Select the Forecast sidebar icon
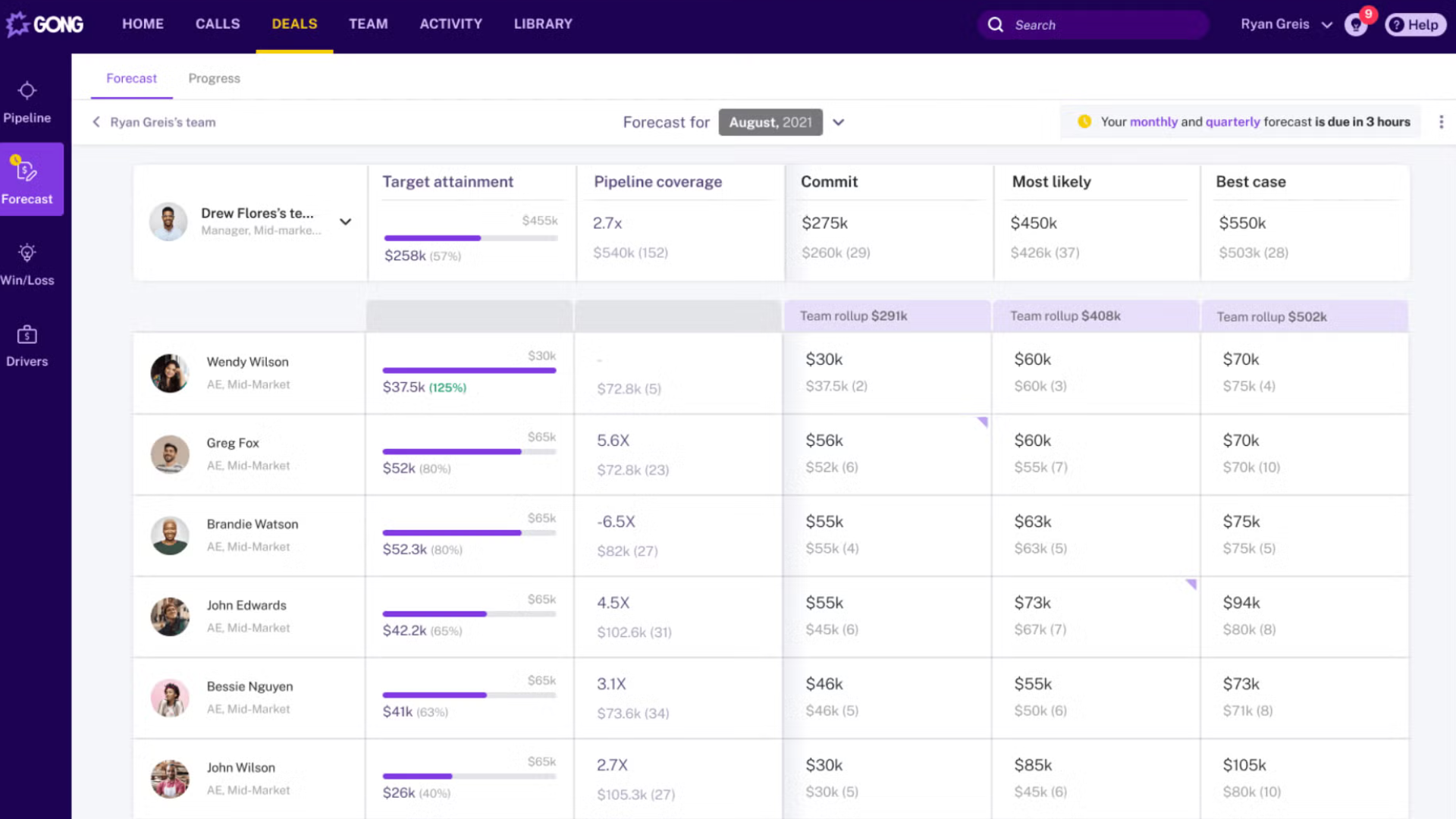This screenshot has height=819, width=1456. 27,171
